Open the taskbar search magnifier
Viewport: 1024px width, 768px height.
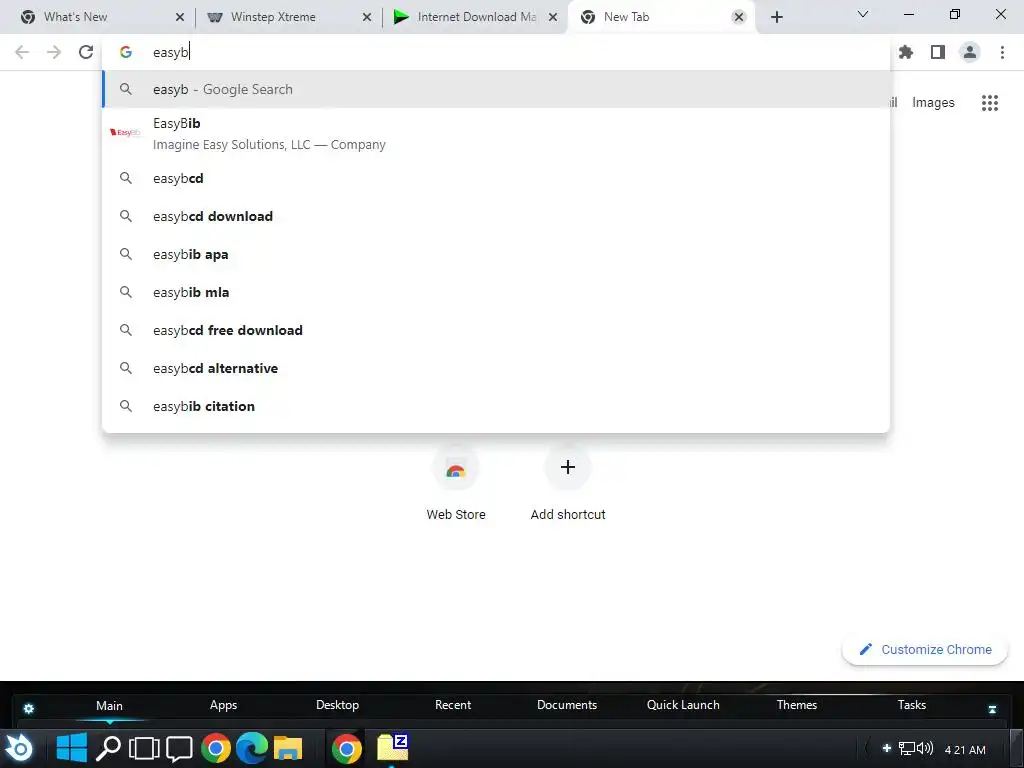pyautogui.click(x=108, y=748)
